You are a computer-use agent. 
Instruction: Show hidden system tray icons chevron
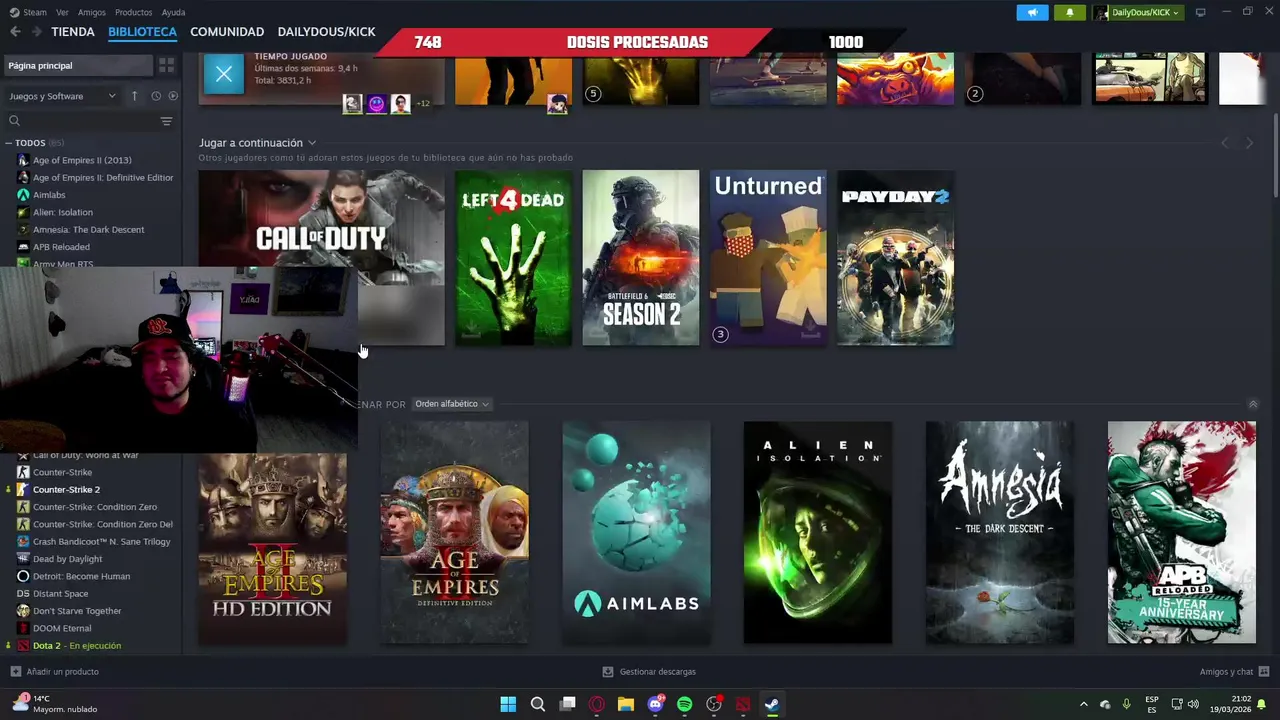1083,704
